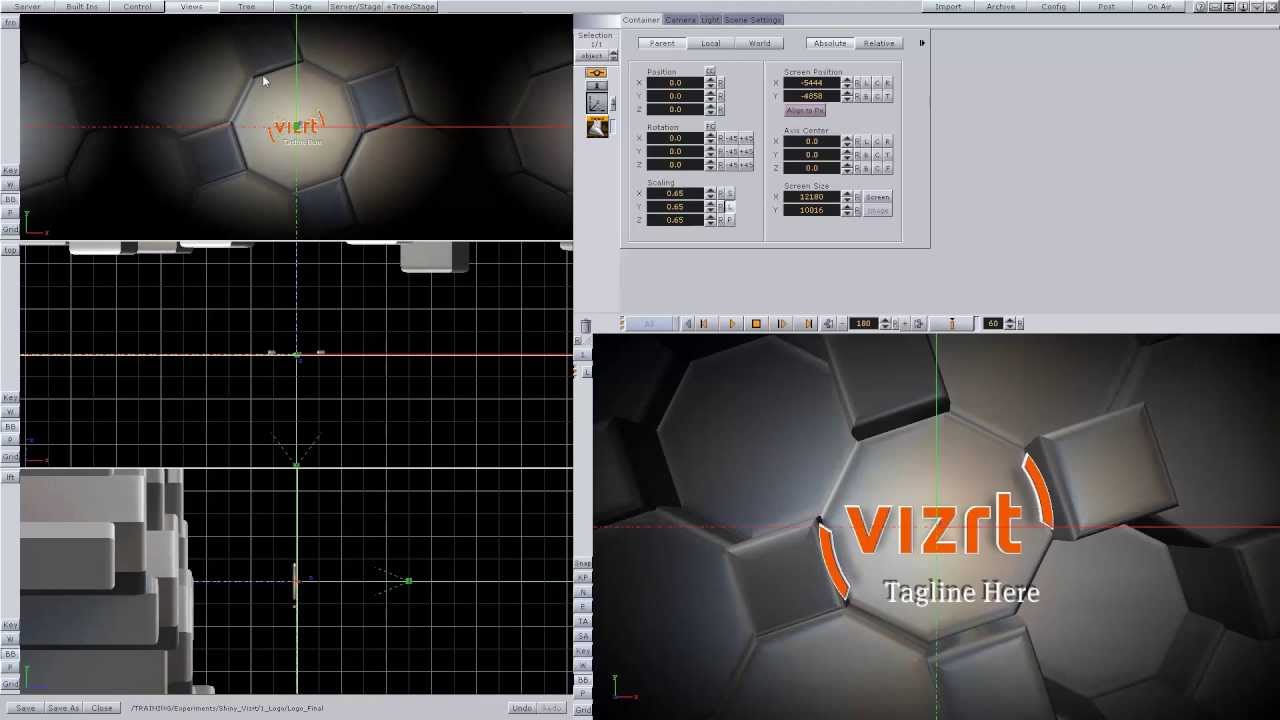The width and height of the screenshot is (1280, 720).
Task: Adjust the 60 value stepper
Action: pyautogui.click(x=1010, y=324)
